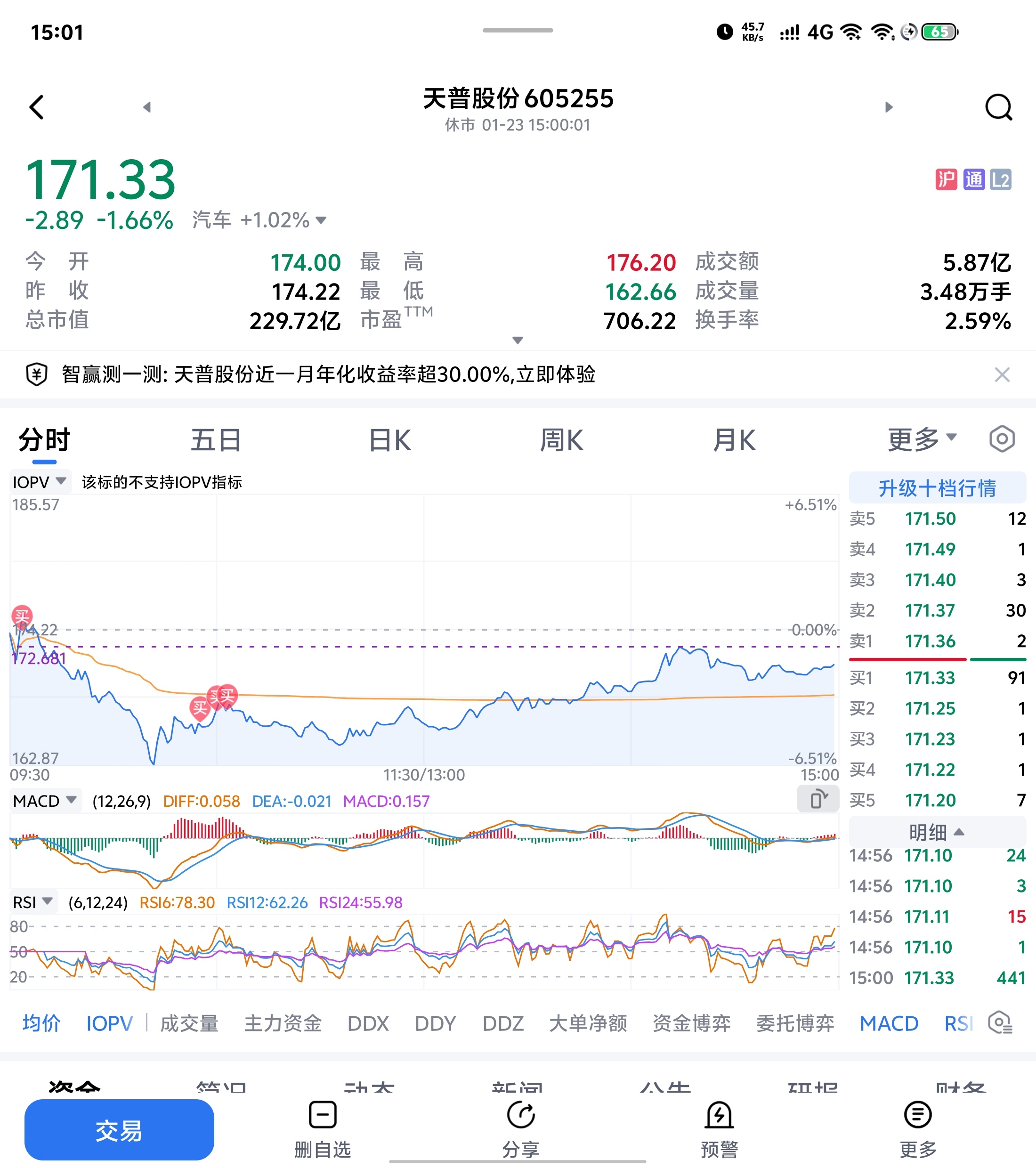Open the search magnifier icon
1036x1168 pixels.
tap(998, 107)
